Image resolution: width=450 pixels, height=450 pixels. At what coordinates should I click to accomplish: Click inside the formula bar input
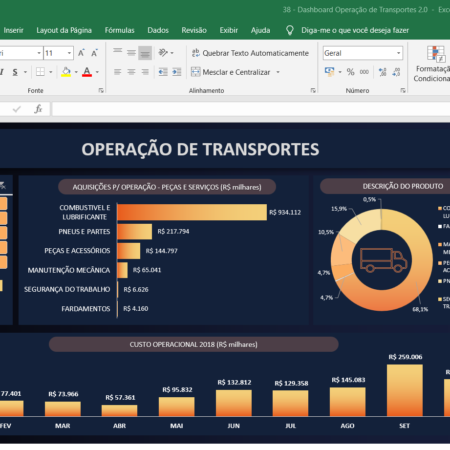pos(251,109)
